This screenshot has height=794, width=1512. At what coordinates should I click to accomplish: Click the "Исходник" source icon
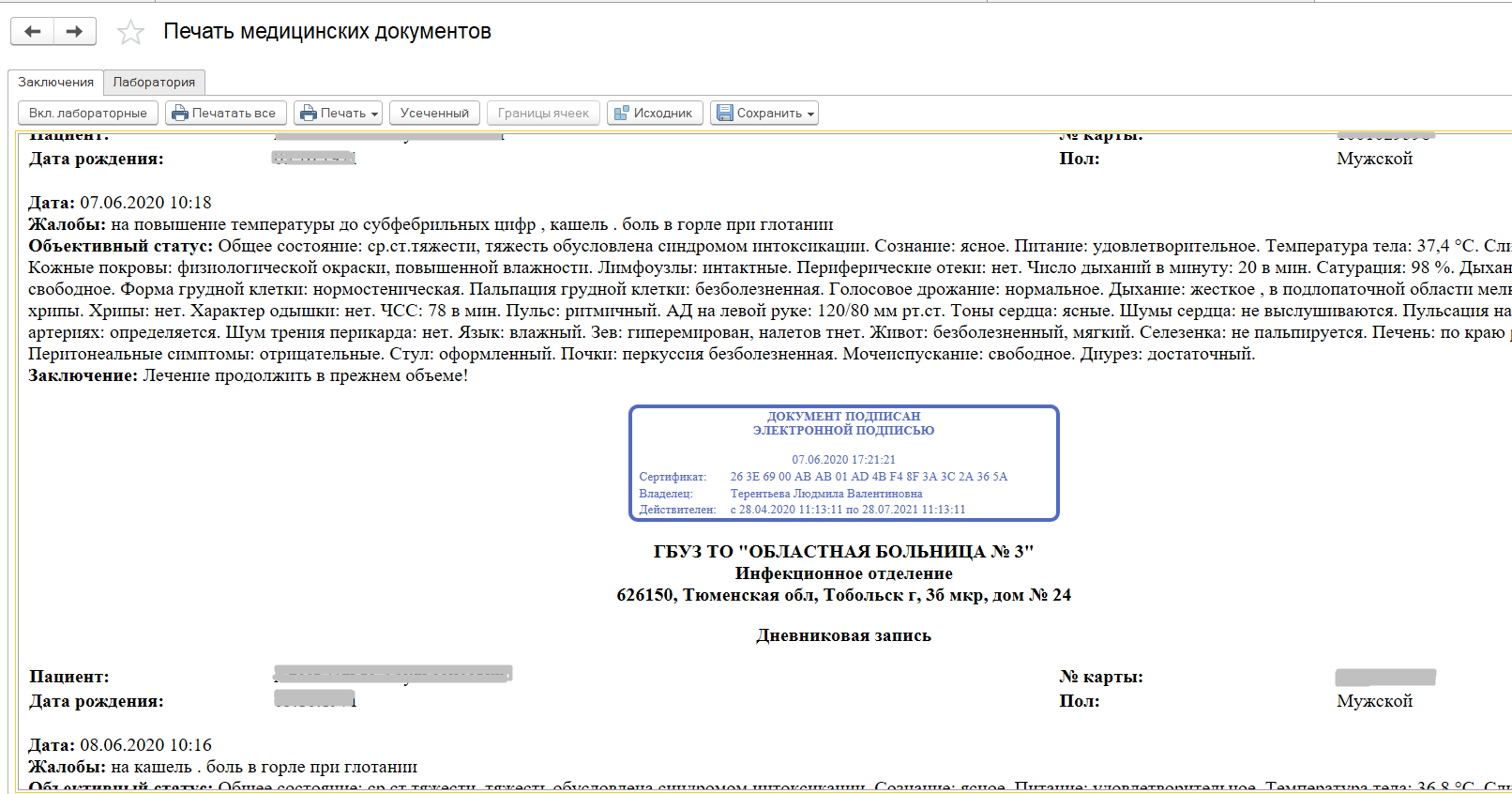pyautogui.click(x=621, y=114)
